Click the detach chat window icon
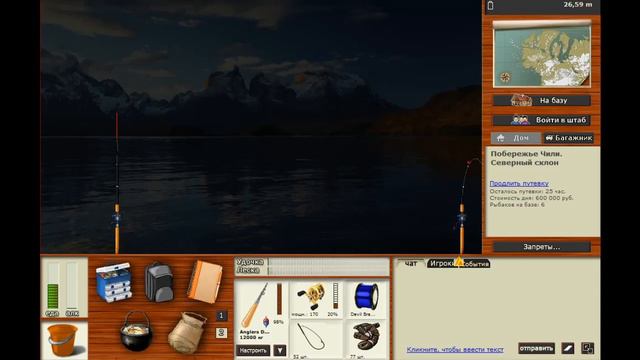This screenshot has height=360, width=640. pos(588,348)
